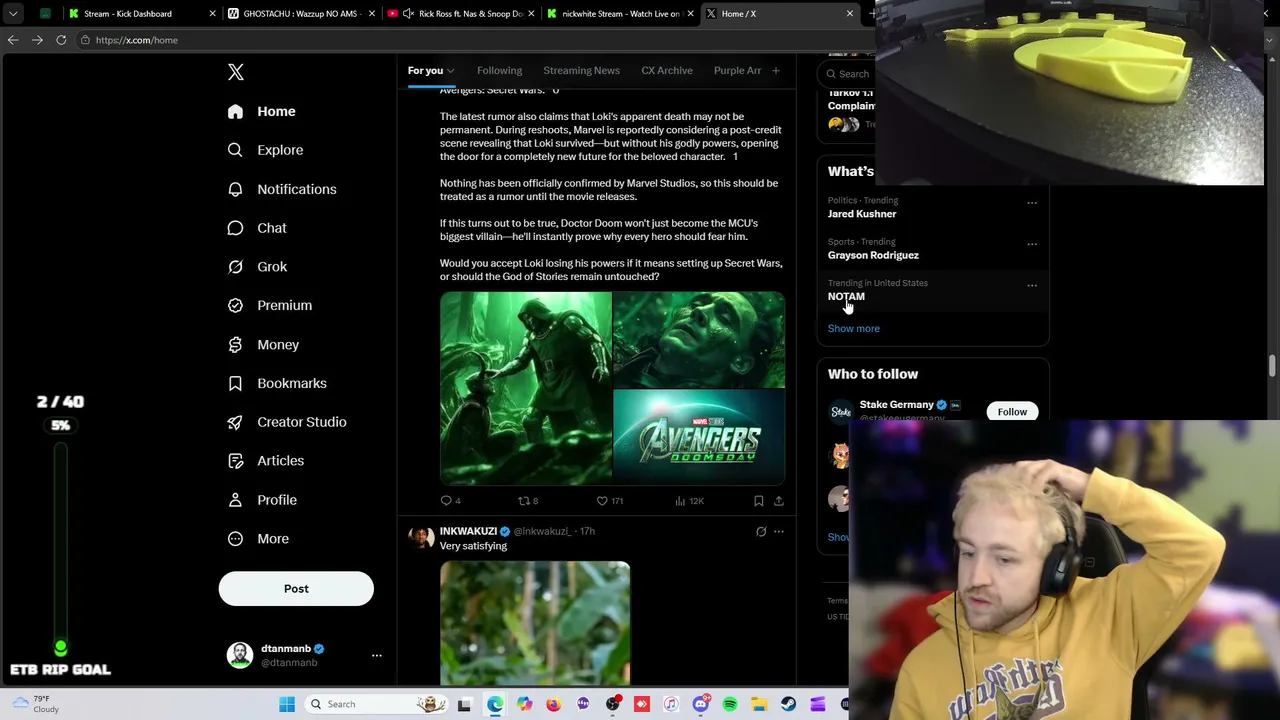The height and width of the screenshot is (720, 1280).
Task: Open Spotify from the taskbar
Action: coord(730,704)
